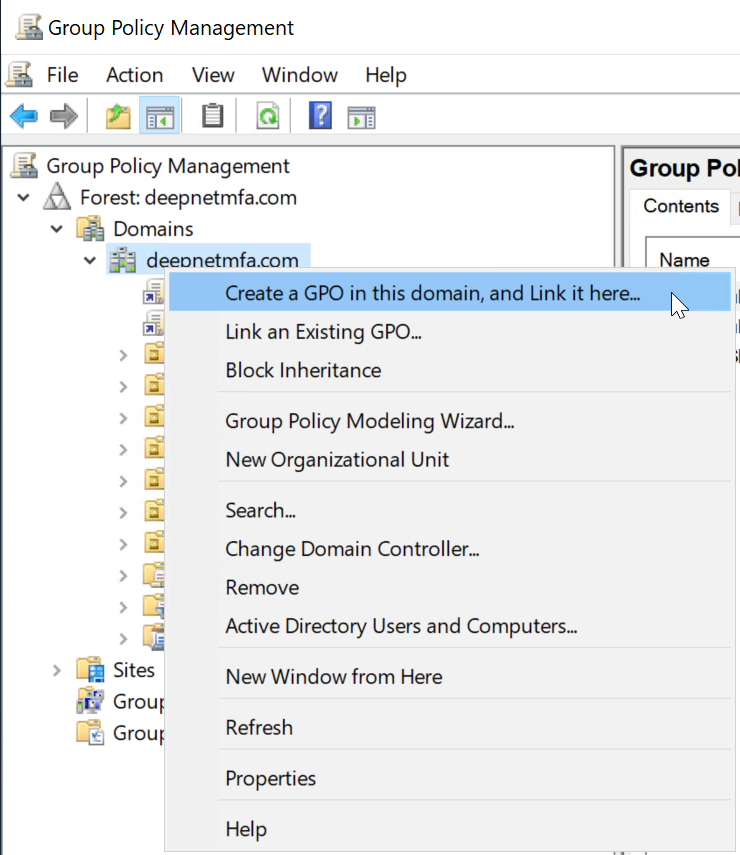Open Help via blue question mark icon
The image size is (740, 855).
[x=320, y=117]
